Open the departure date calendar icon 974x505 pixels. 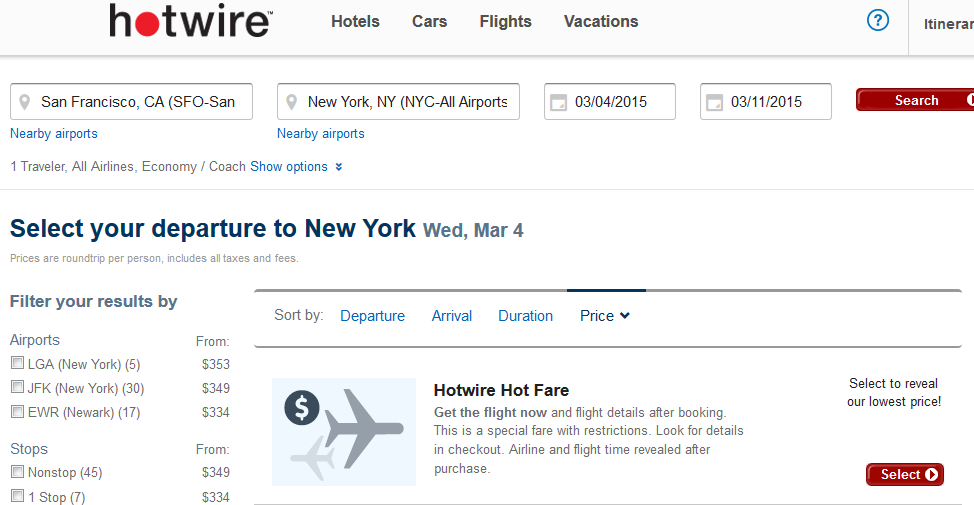point(559,102)
